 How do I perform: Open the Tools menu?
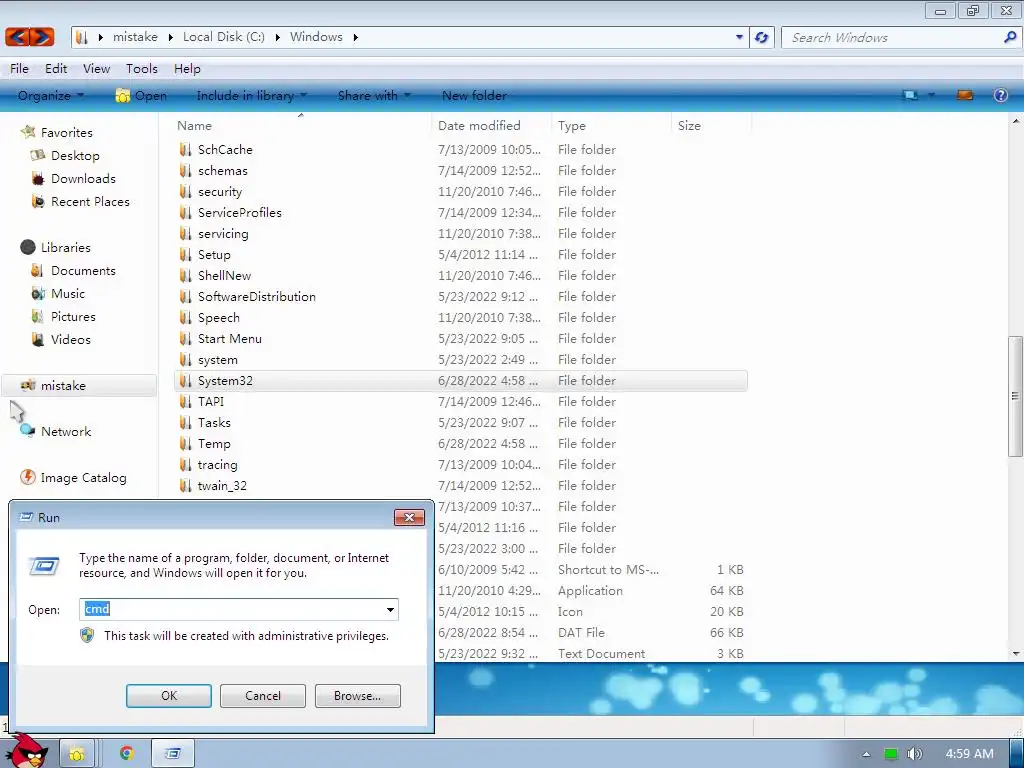point(142,69)
